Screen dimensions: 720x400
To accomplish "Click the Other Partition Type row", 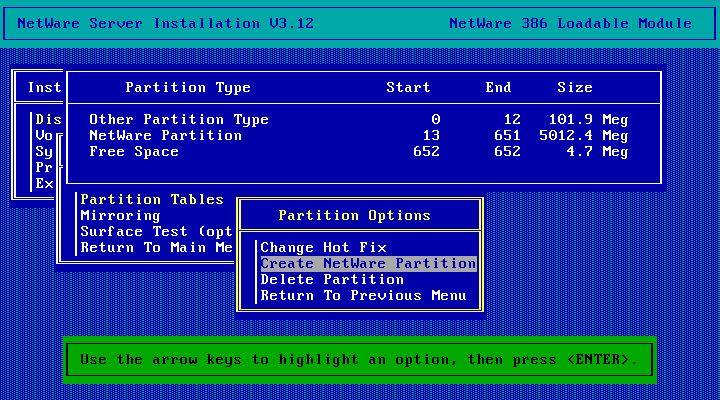I will pos(359,119).
